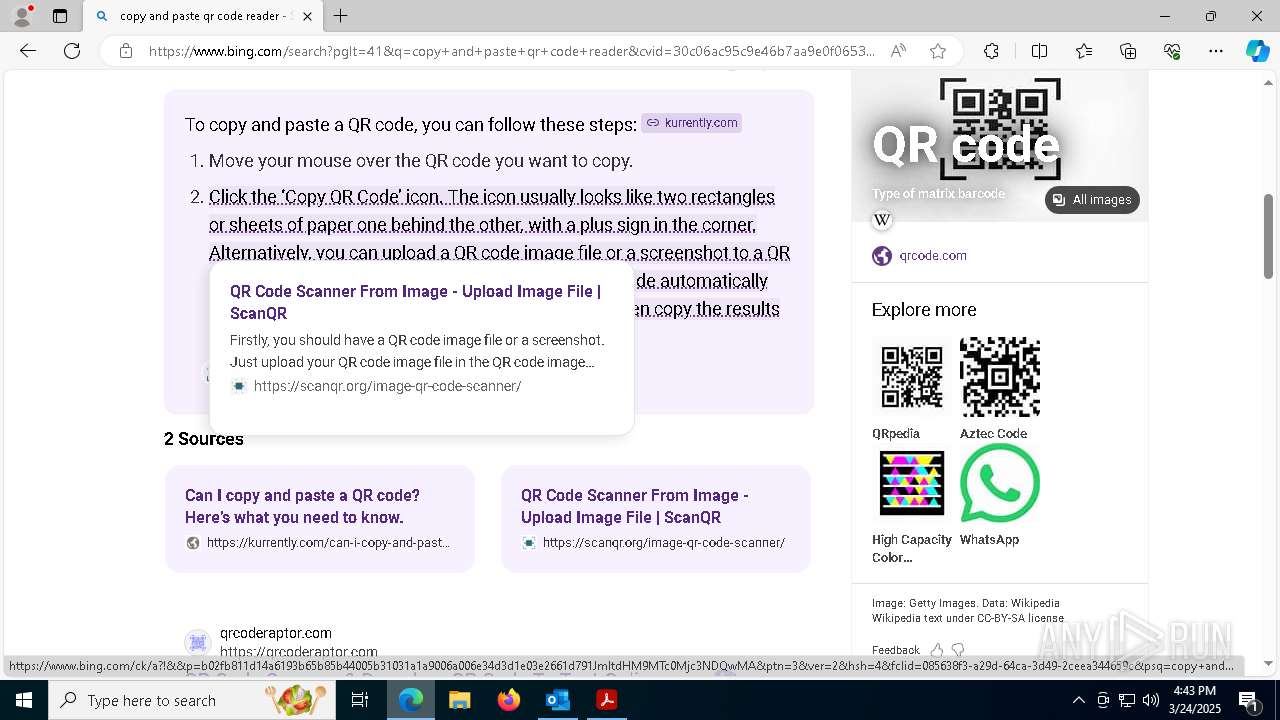Click the page vertical scrollbar thumb
The width and height of the screenshot is (1280, 720).
[1269, 236]
